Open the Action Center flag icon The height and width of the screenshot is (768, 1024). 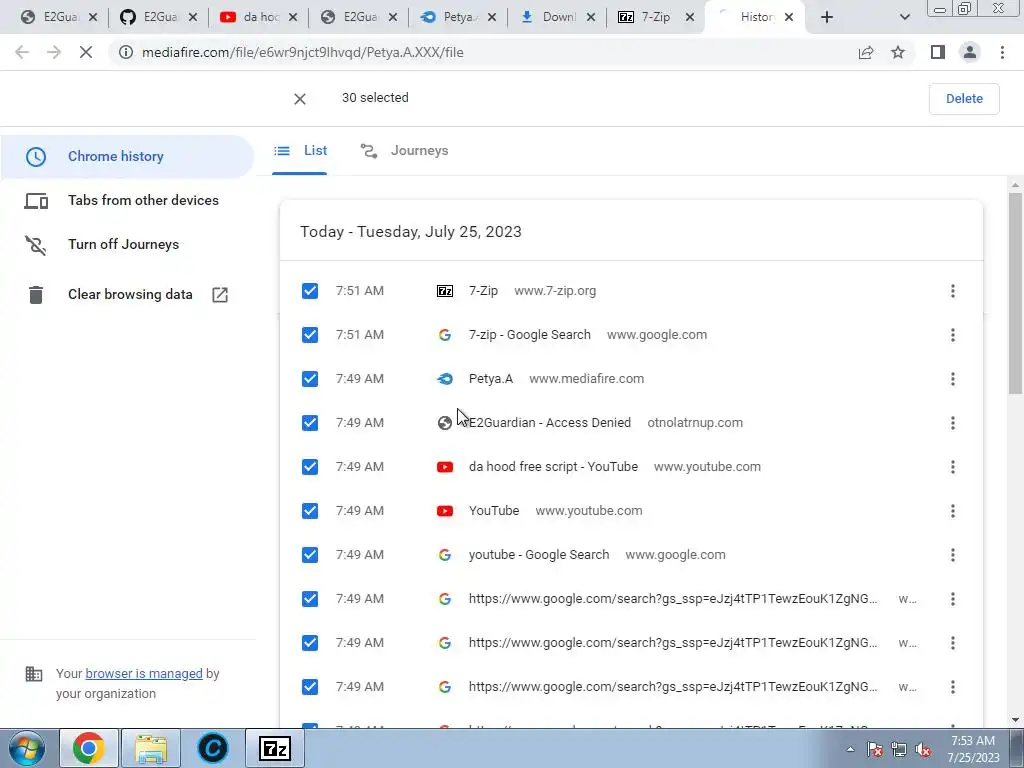(x=875, y=750)
